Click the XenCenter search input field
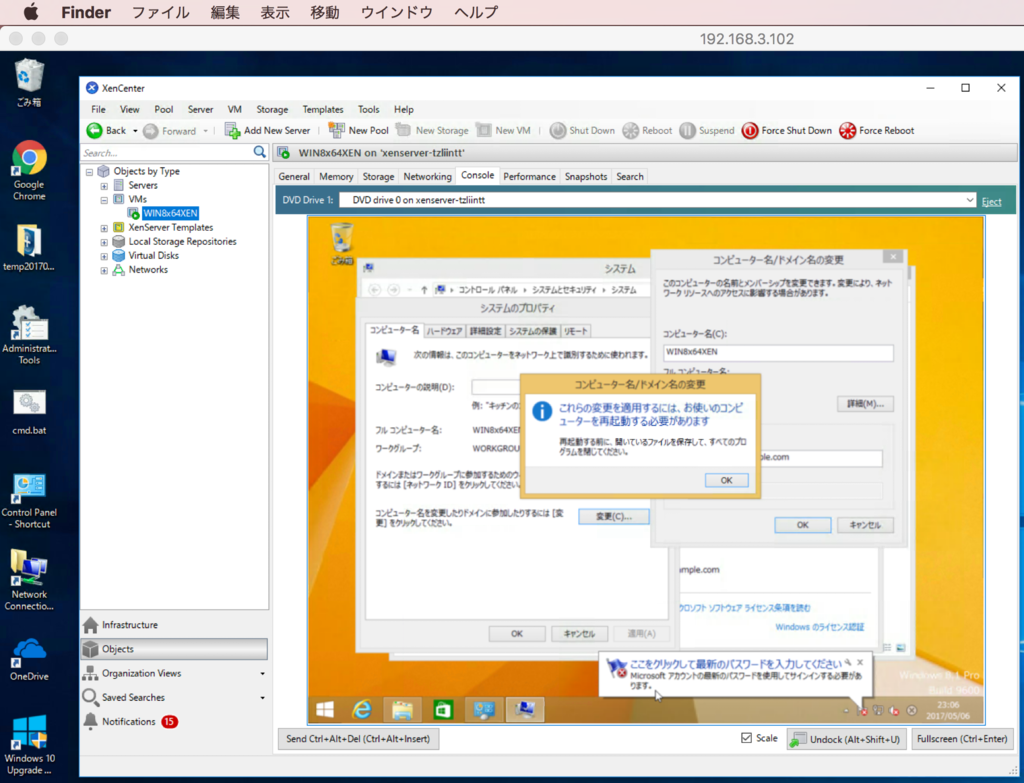Viewport: 1024px width, 783px height. click(167, 153)
